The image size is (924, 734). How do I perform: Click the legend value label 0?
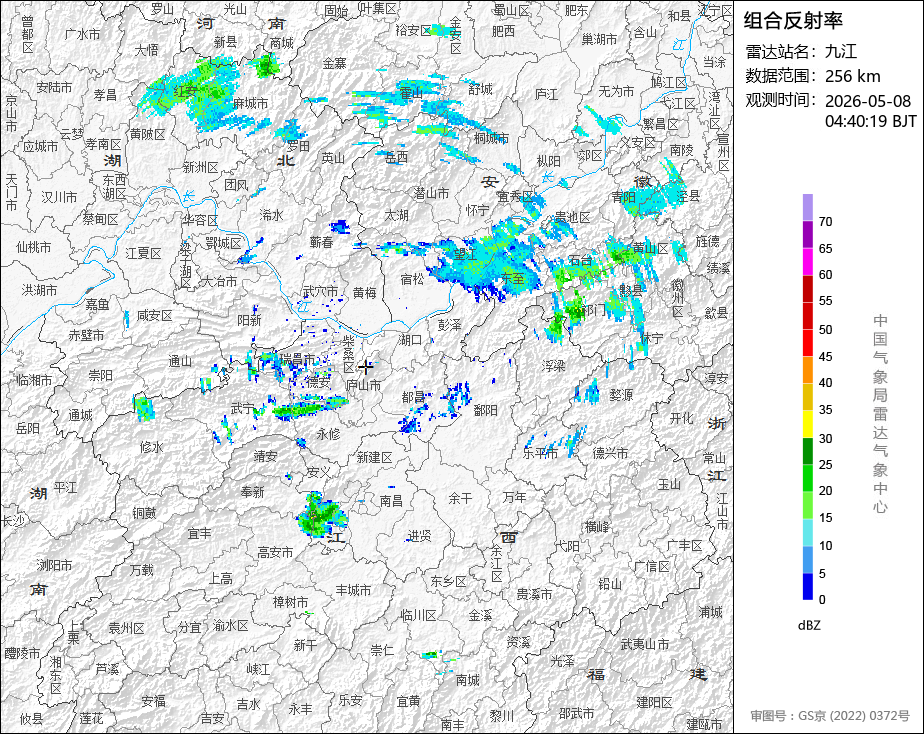pos(822,600)
